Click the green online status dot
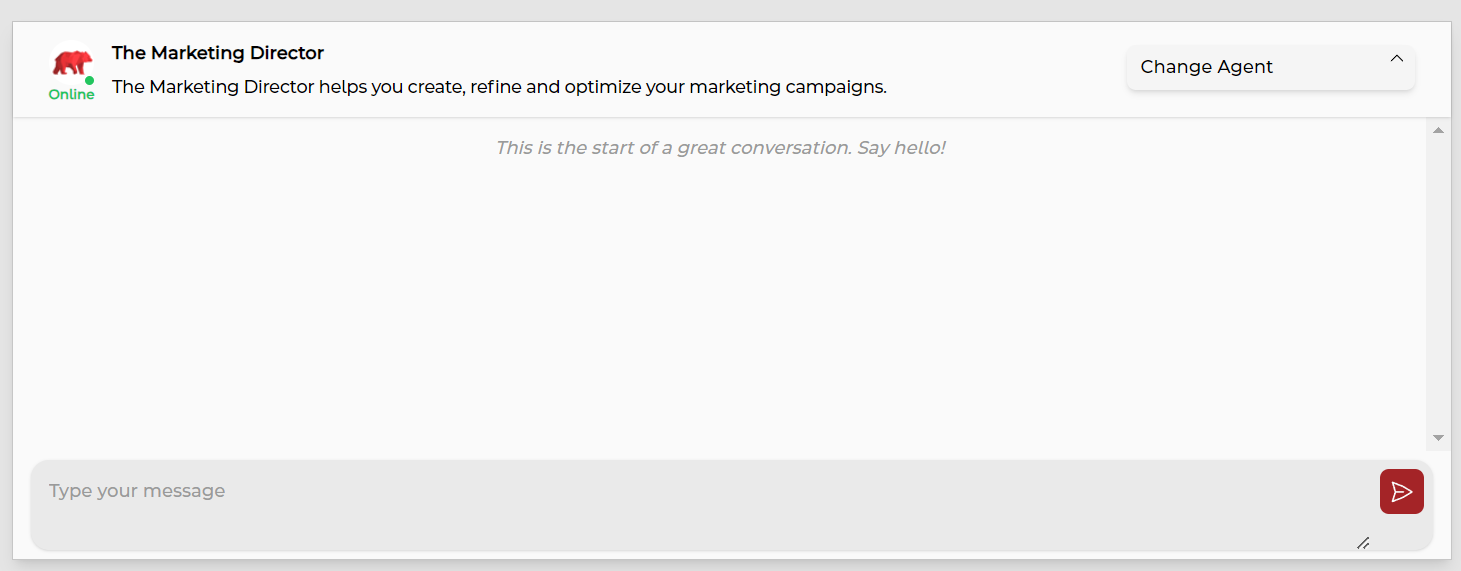 coord(90,80)
